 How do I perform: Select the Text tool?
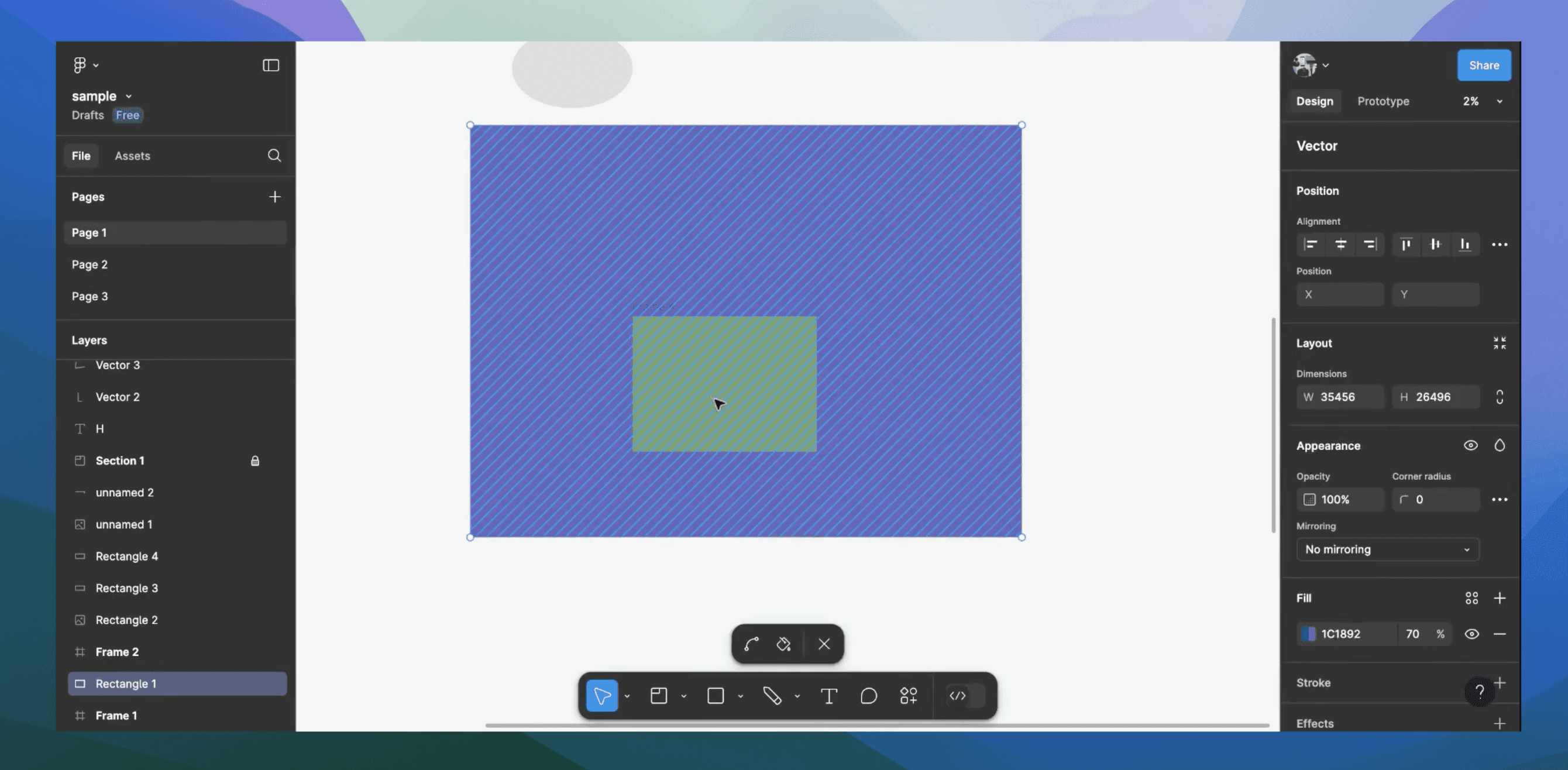[828, 695]
